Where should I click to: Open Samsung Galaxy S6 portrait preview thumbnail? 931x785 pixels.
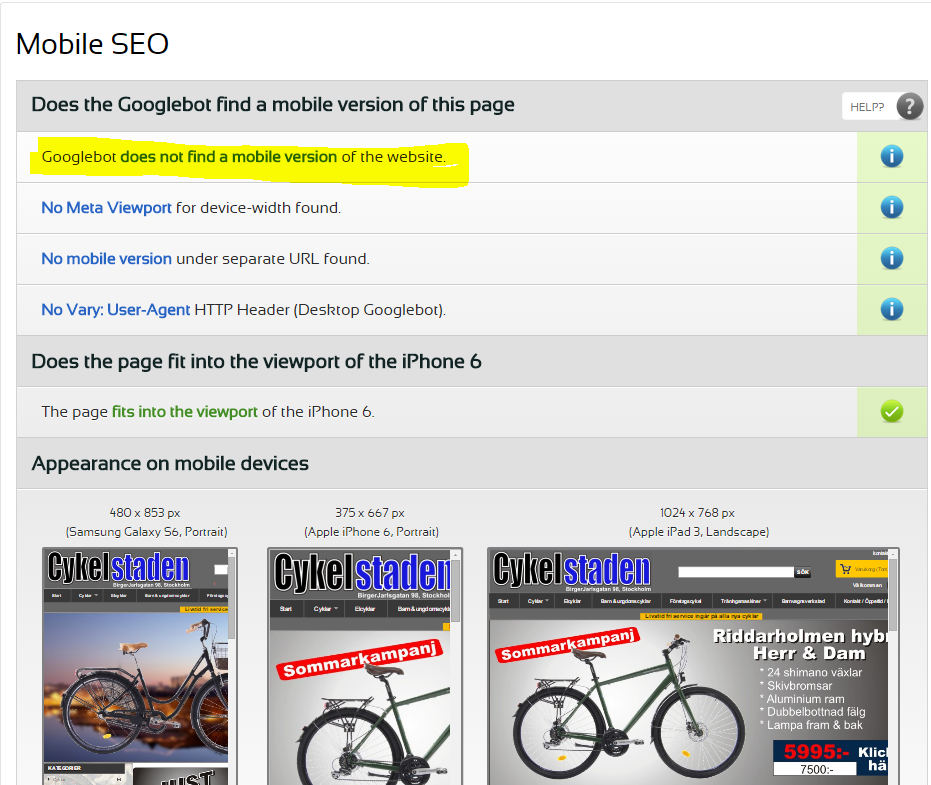click(140, 666)
